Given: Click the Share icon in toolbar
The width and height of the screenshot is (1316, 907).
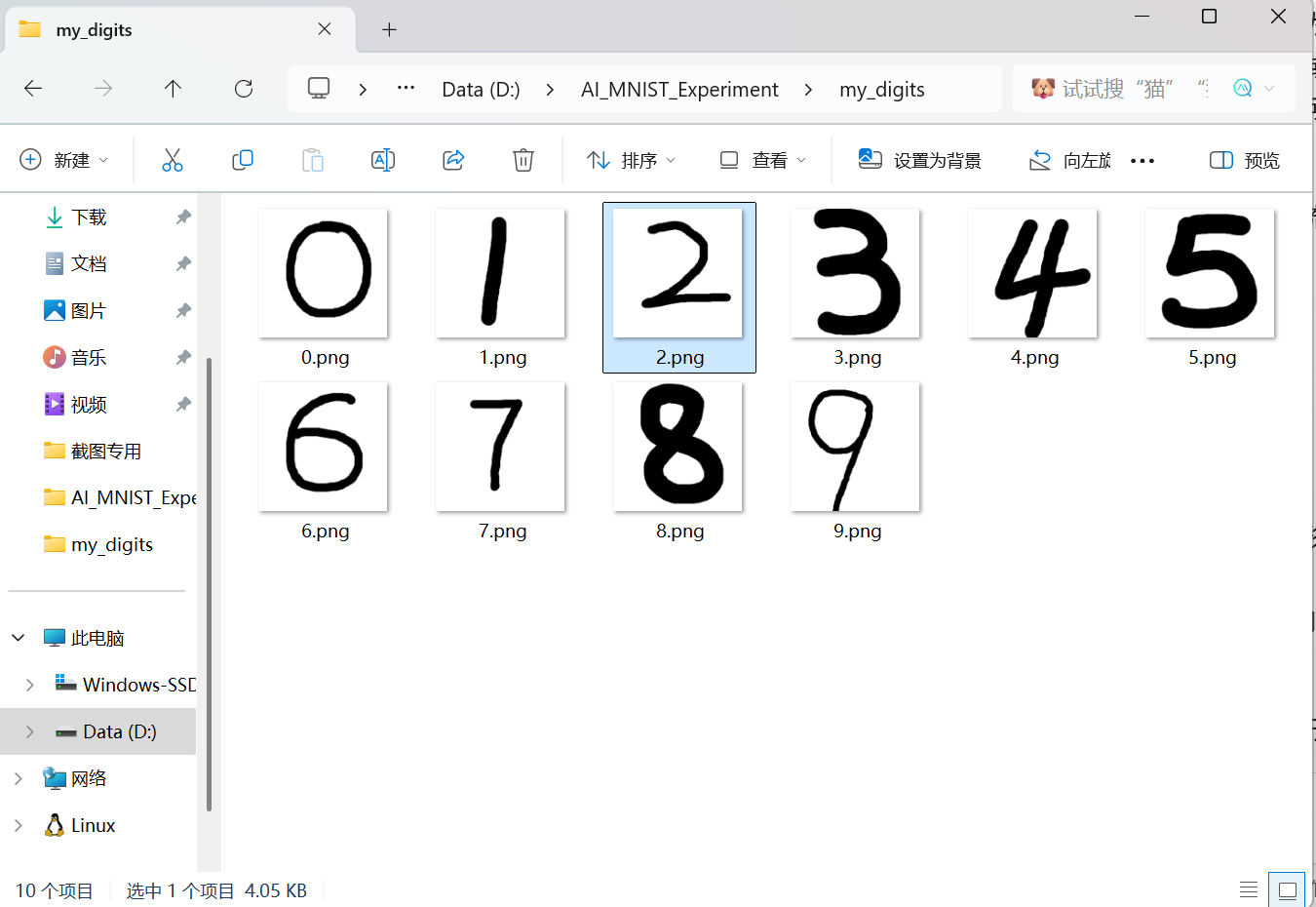Looking at the screenshot, I should pyautogui.click(x=453, y=160).
